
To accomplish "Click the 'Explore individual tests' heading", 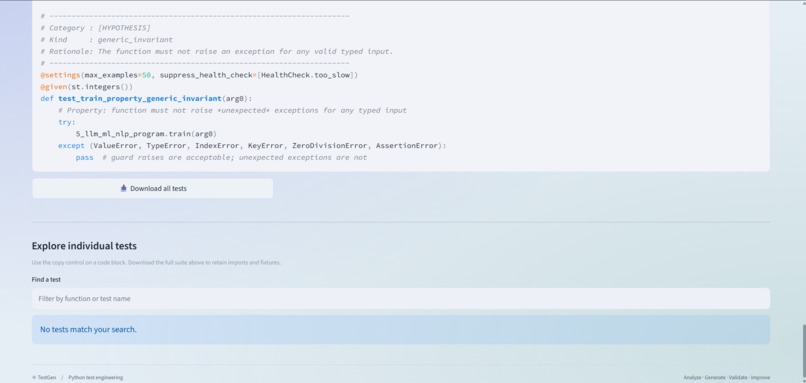I will 84,246.
